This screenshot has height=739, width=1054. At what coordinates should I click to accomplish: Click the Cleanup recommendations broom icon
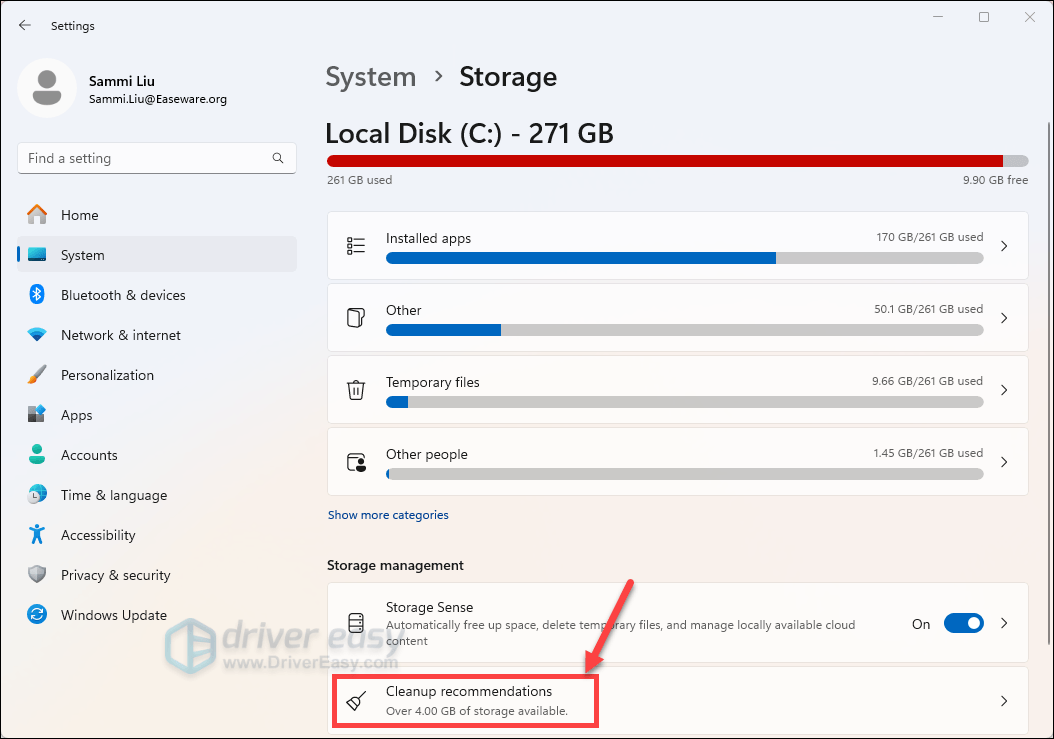[x=356, y=701]
